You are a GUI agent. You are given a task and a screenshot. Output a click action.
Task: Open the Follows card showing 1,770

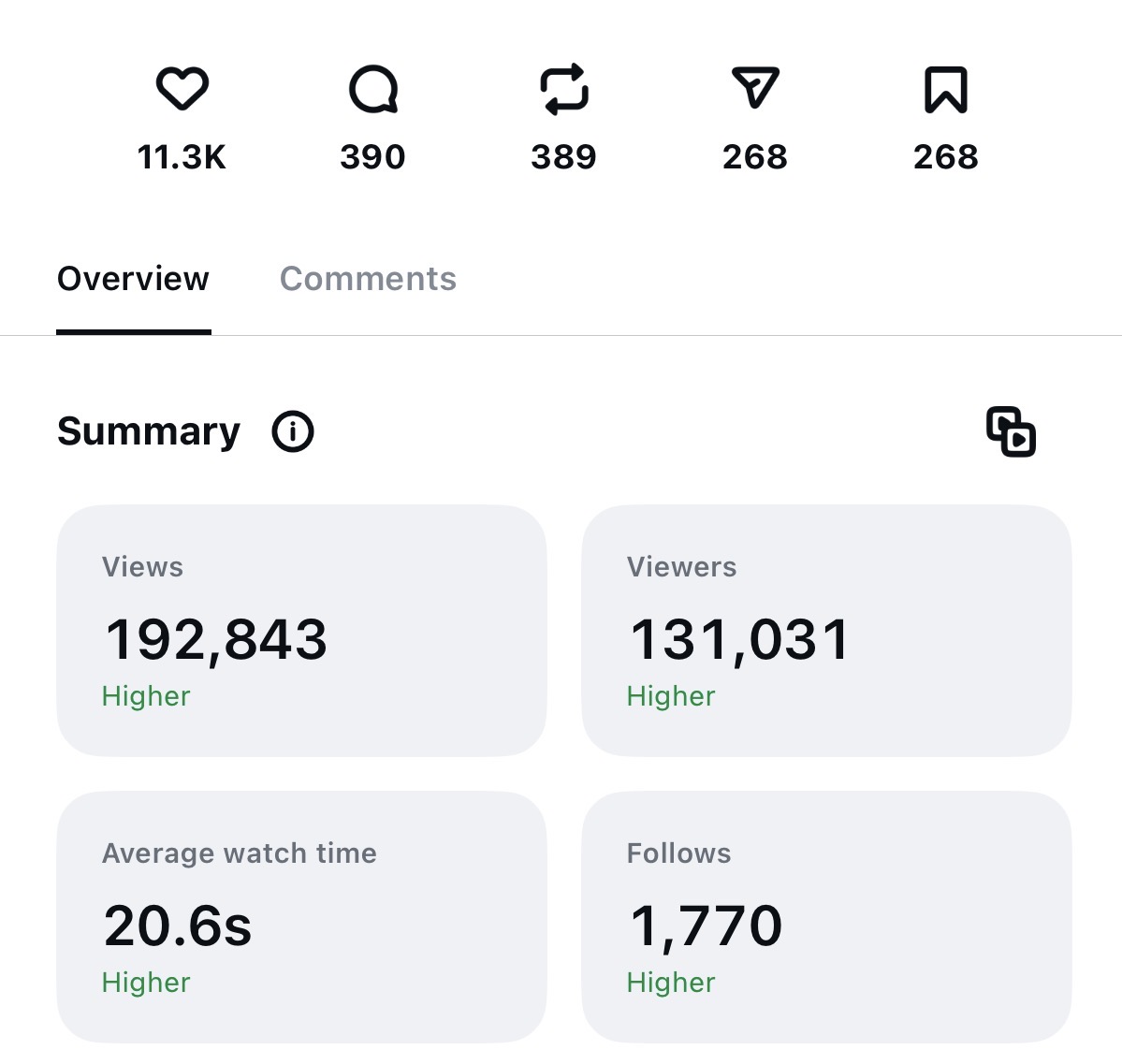[x=826, y=916]
